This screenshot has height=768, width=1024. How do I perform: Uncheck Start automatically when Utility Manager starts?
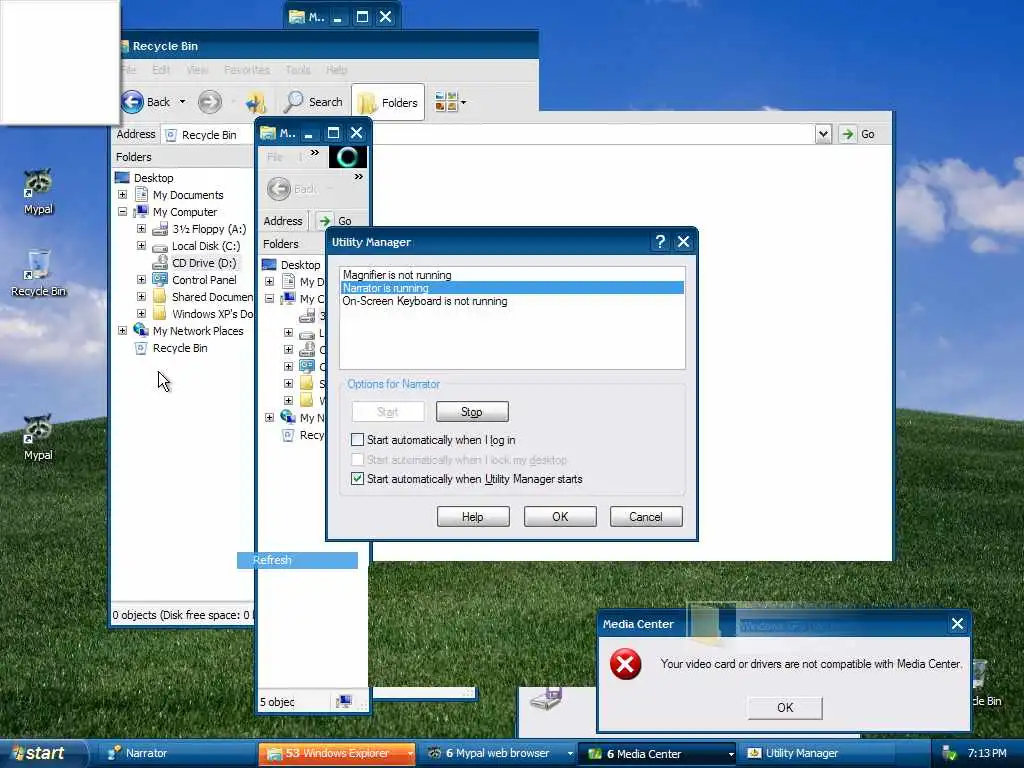click(357, 479)
